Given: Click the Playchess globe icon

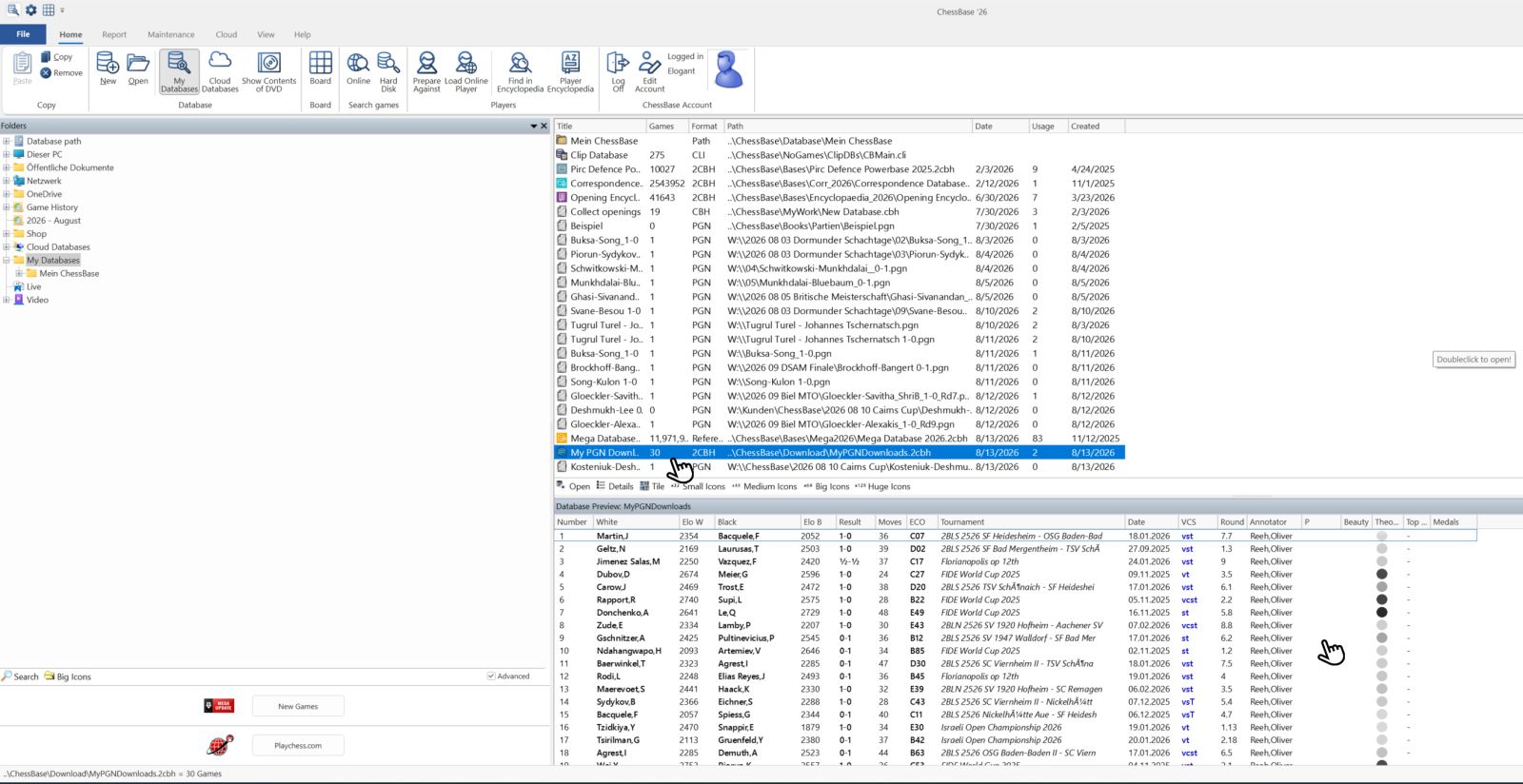Looking at the screenshot, I should click(220, 745).
